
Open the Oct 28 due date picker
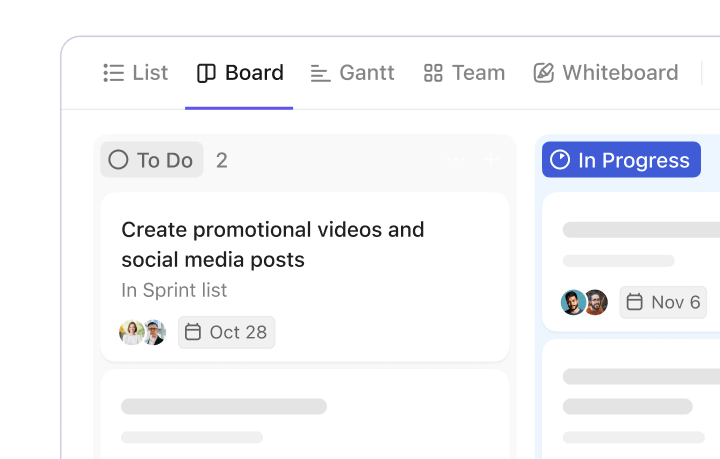click(226, 332)
